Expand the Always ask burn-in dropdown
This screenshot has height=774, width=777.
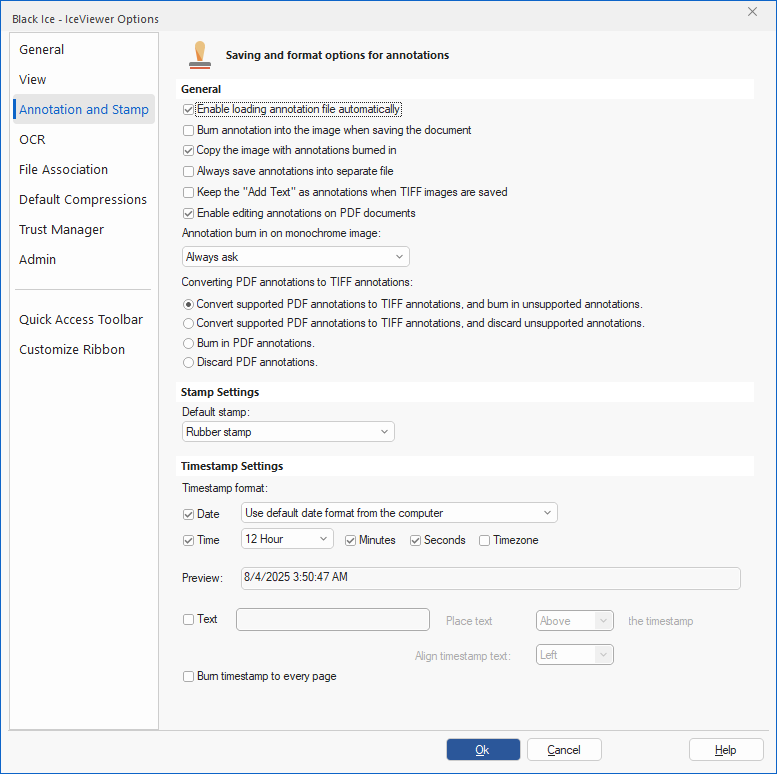tap(295, 257)
